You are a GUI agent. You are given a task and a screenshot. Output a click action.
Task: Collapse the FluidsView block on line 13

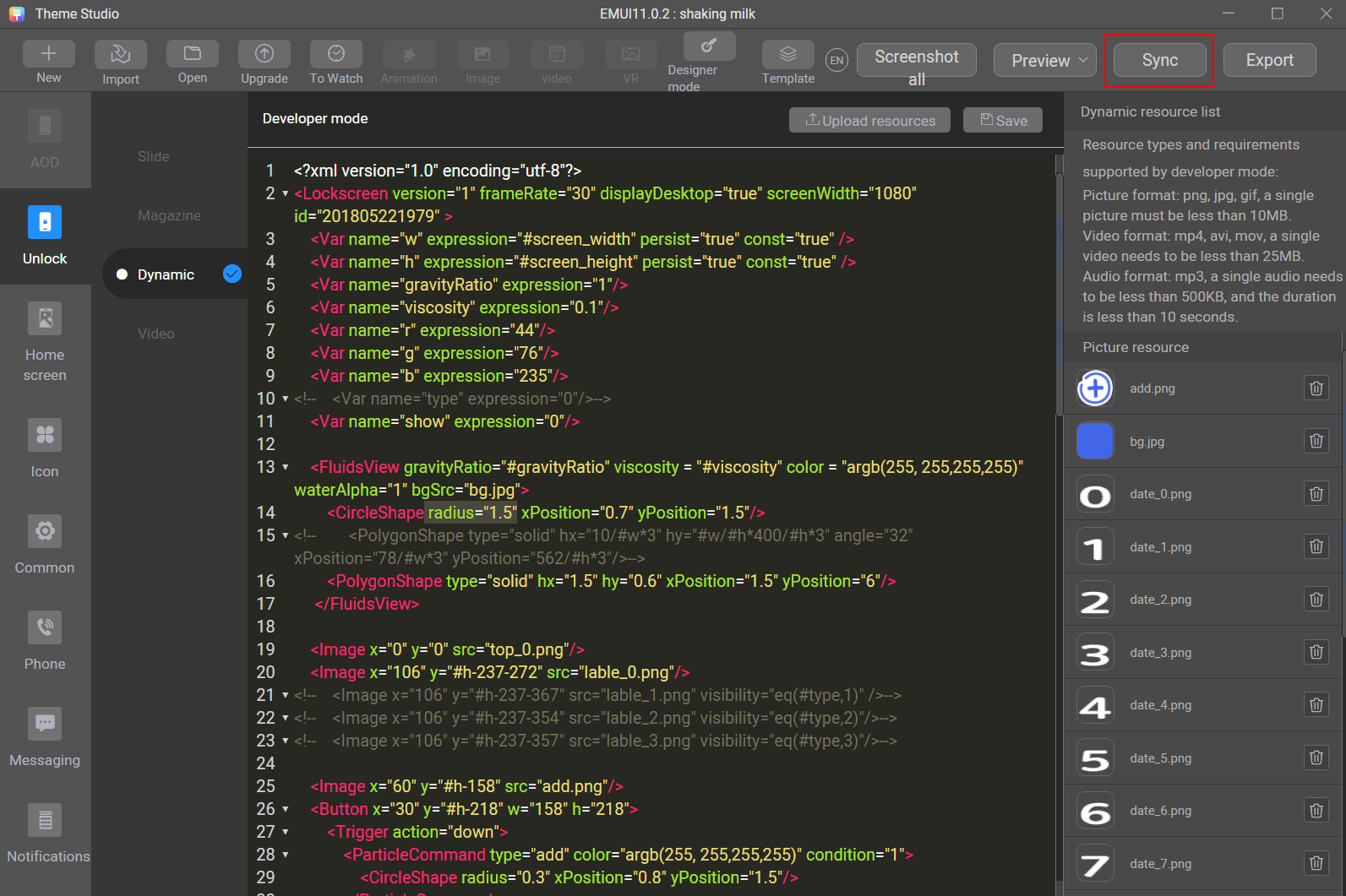point(286,468)
